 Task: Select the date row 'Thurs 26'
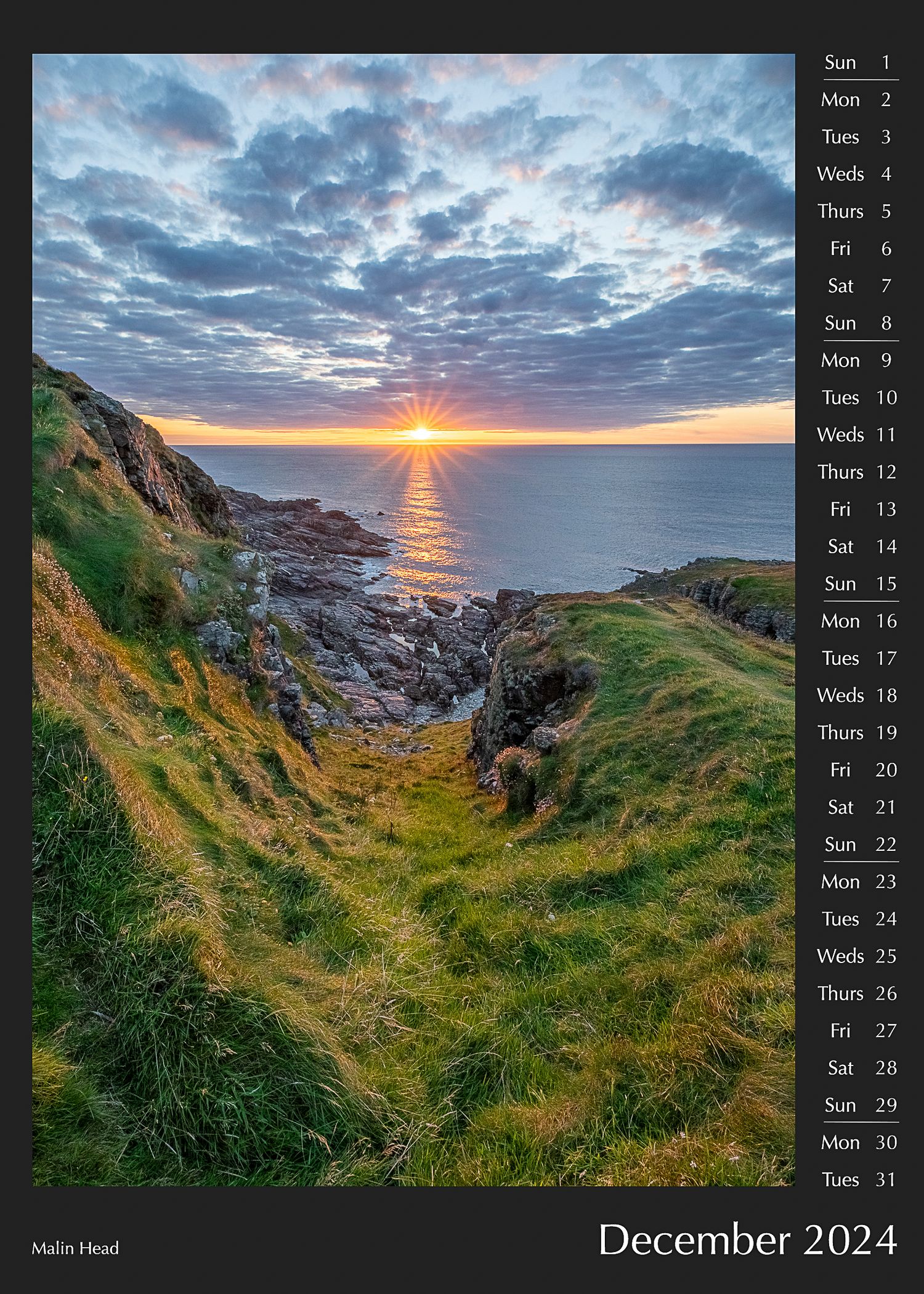point(858,993)
